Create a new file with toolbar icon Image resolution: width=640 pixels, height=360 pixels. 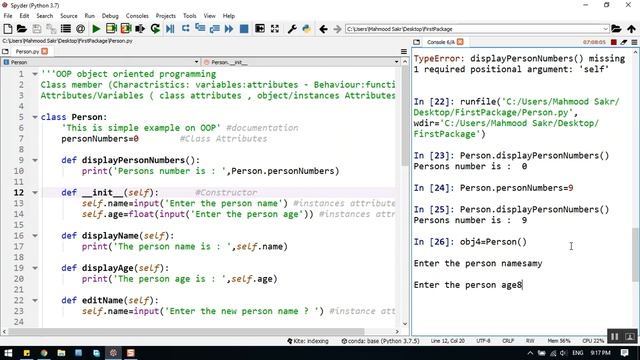pos(8,29)
